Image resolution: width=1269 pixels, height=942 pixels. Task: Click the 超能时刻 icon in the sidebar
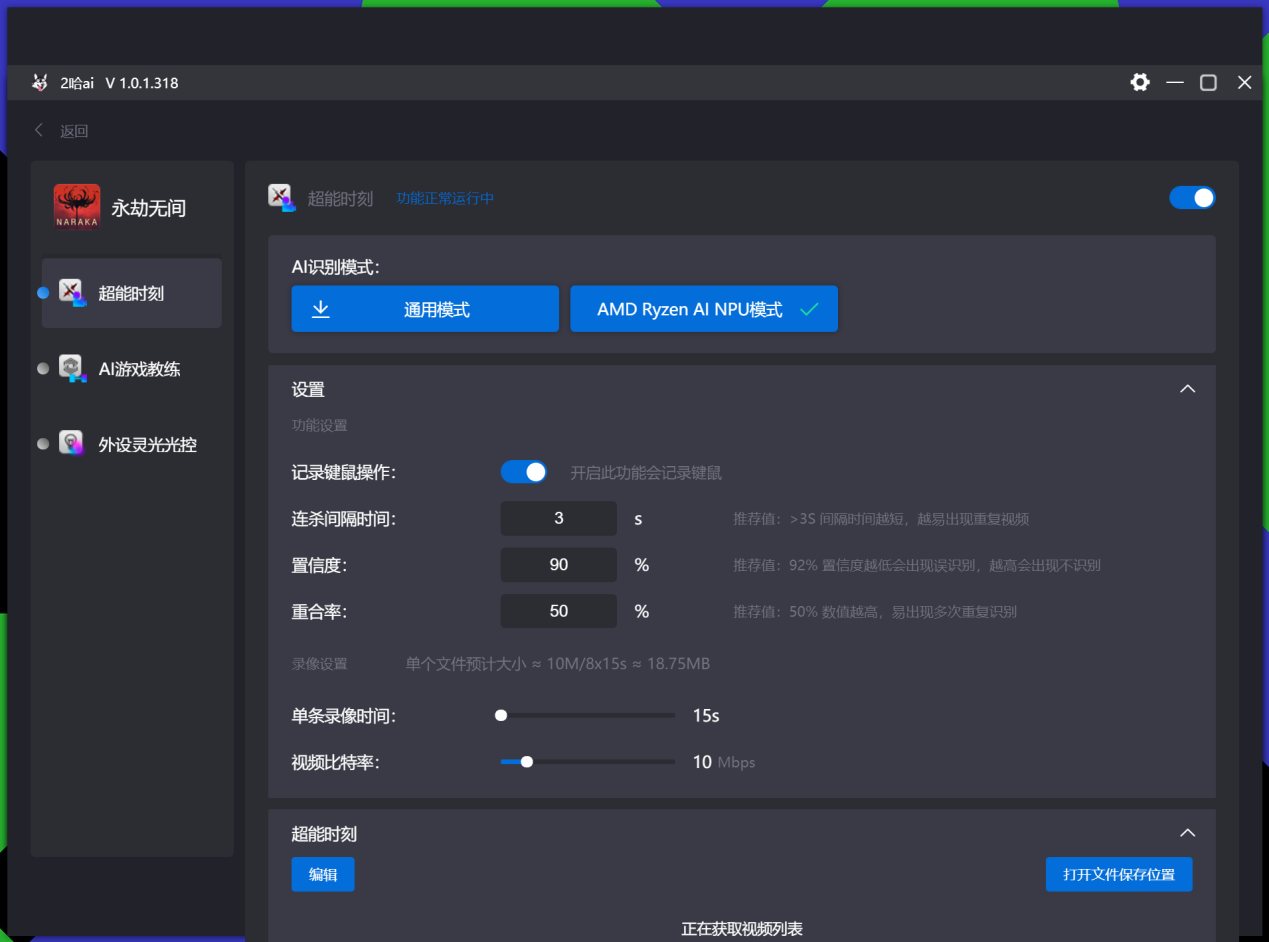point(71,291)
